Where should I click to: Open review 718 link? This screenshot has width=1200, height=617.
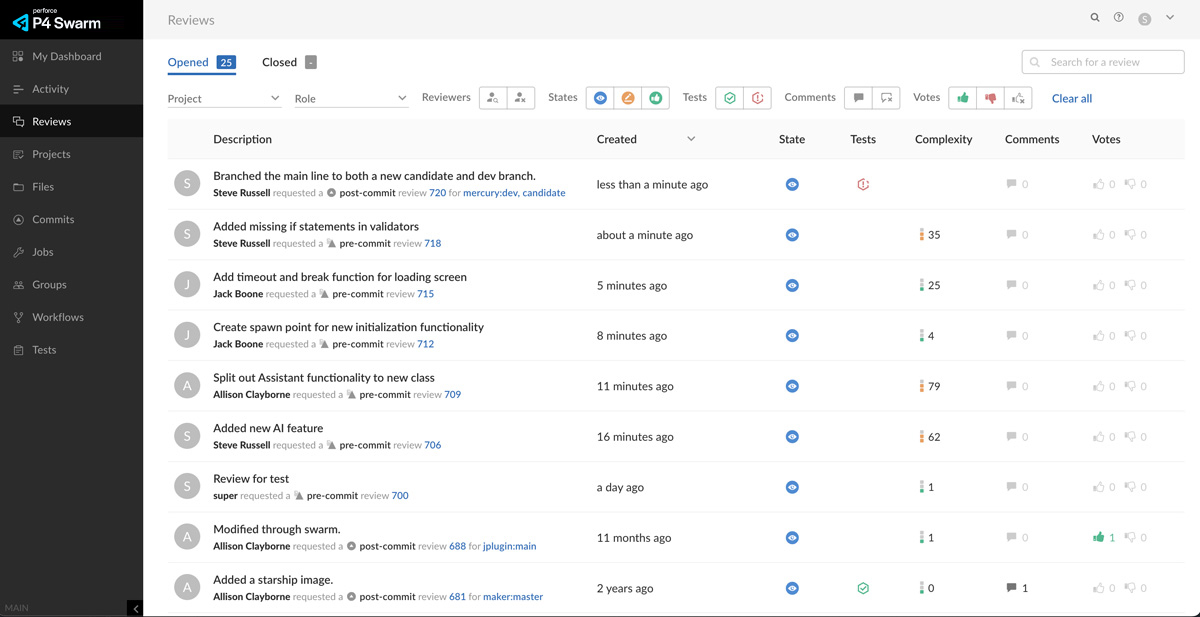click(432, 243)
